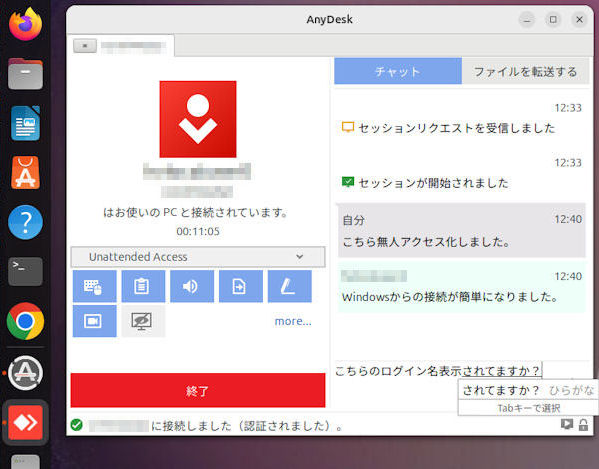Toggle keyboard and mouse control permission
The width and height of the screenshot is (599, 469).
point(94,286)
